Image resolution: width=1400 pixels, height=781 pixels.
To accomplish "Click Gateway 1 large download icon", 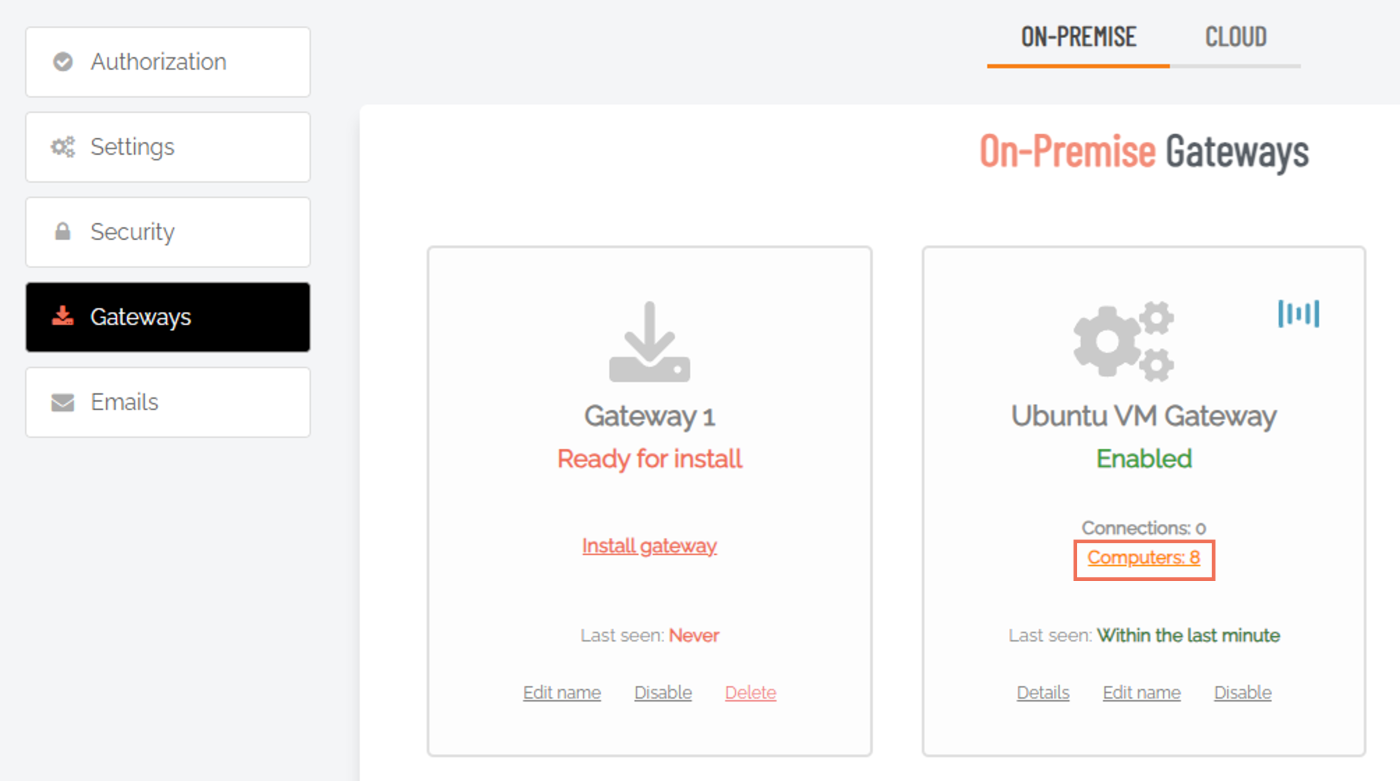I will [x=650, y=342].
